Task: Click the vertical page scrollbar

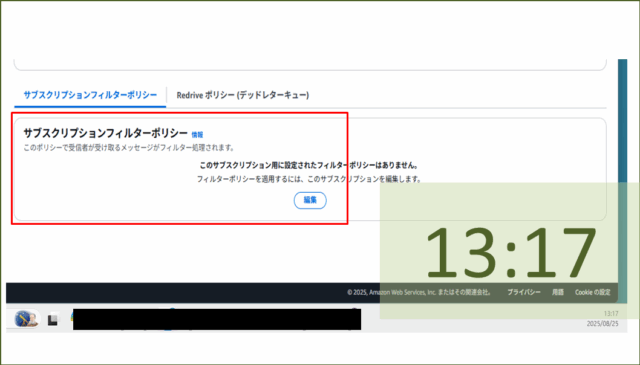Action: (622, 181)
